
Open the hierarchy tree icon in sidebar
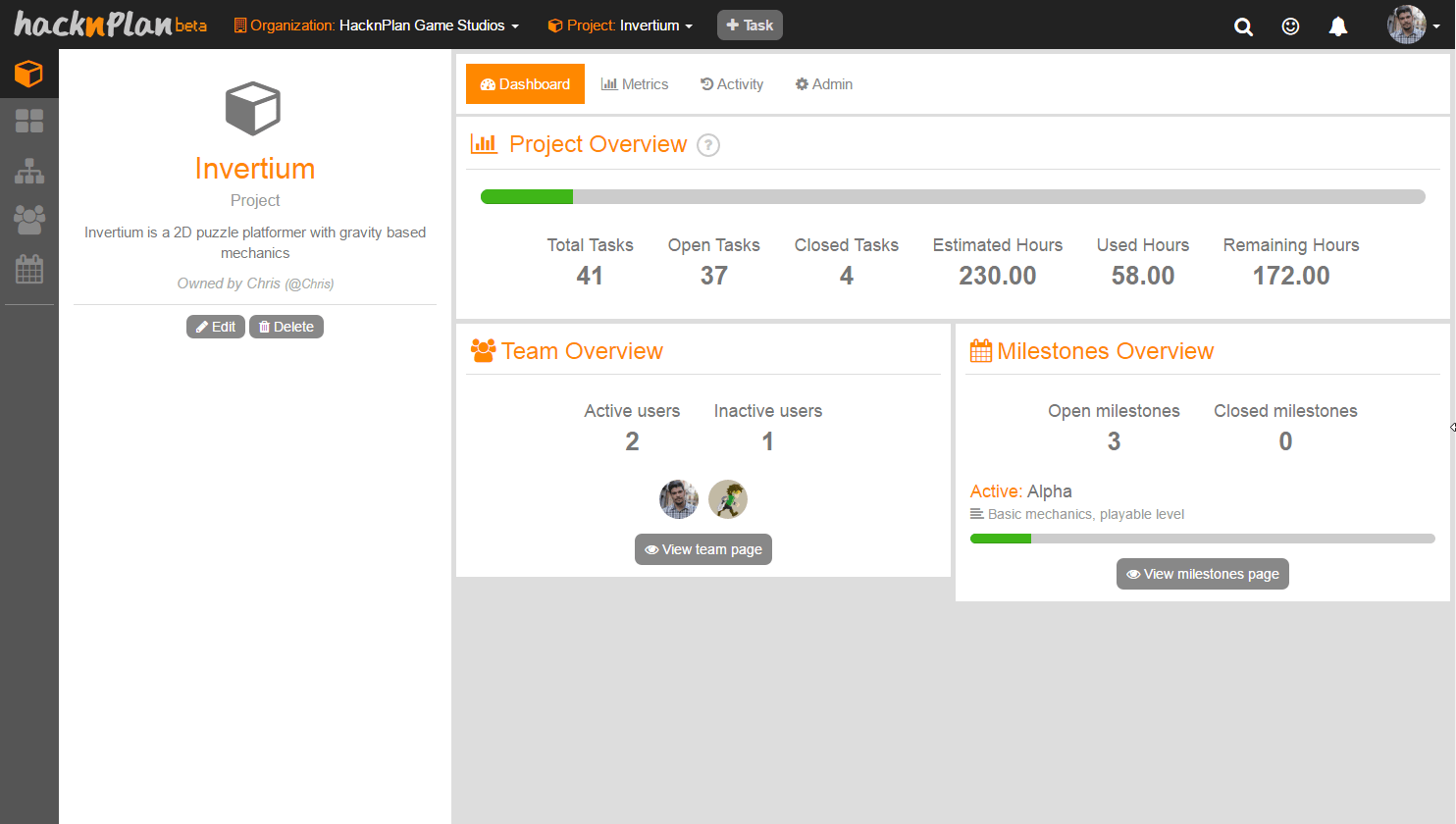click(29, 171)
